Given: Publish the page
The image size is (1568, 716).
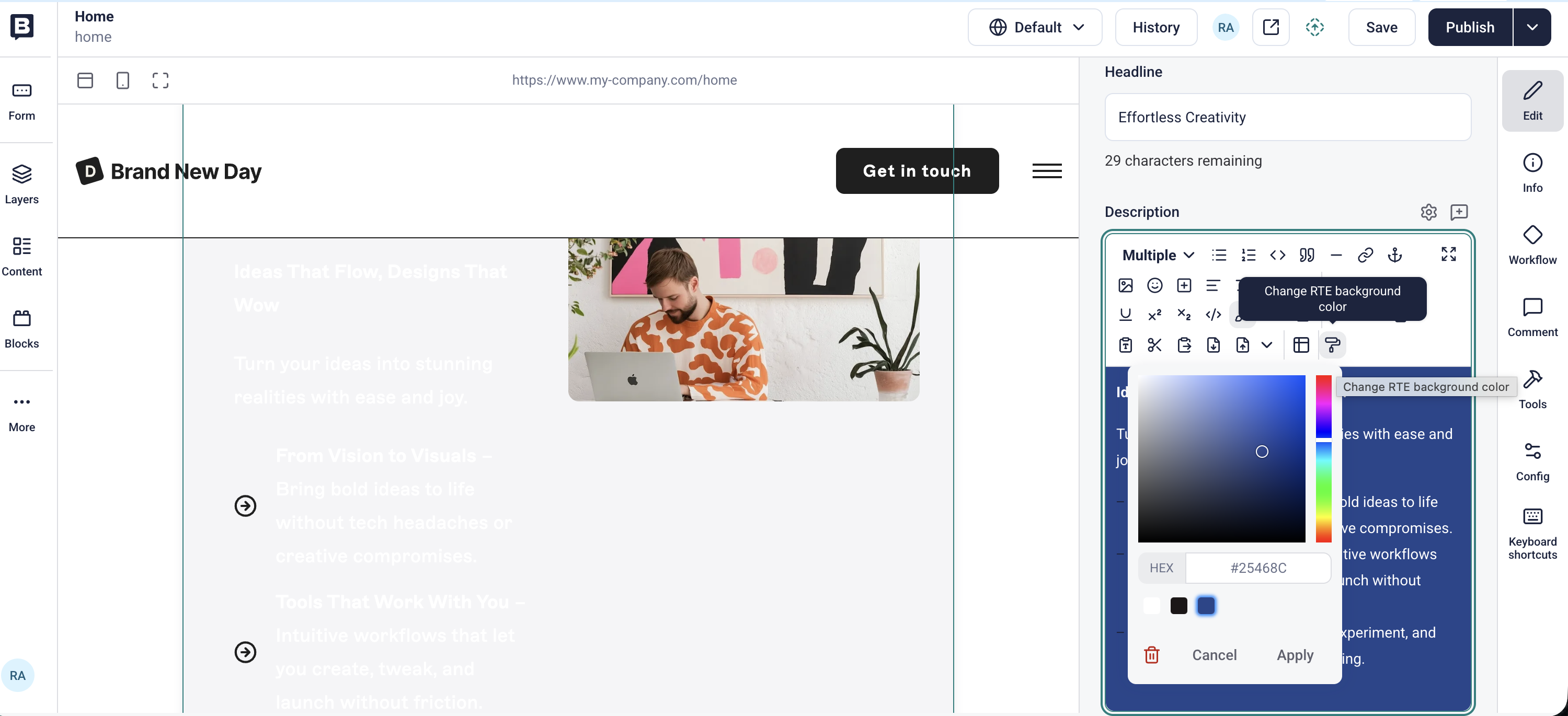Looking at the screenshot, I should click(x=1470, y=27).
